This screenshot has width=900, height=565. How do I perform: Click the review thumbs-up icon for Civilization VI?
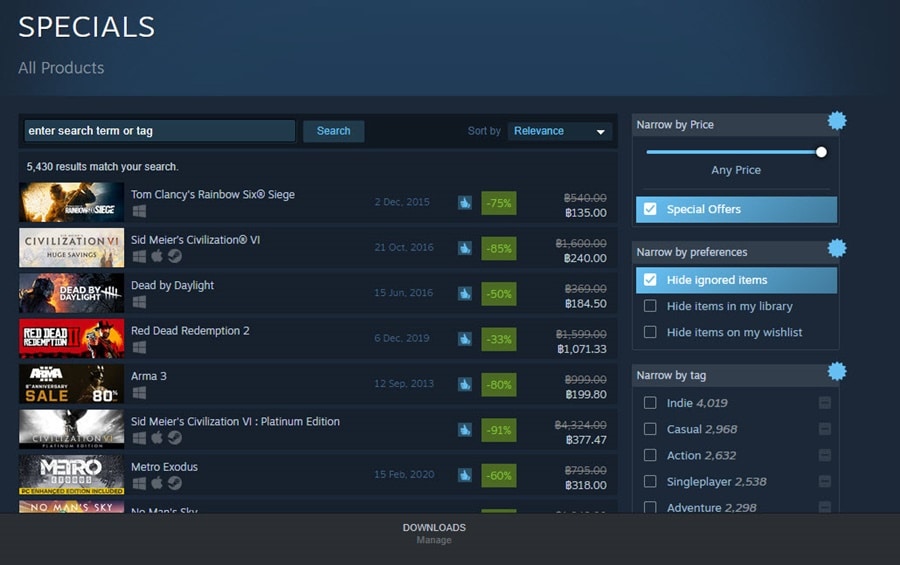pyautogui.click(x=465, y=248)
